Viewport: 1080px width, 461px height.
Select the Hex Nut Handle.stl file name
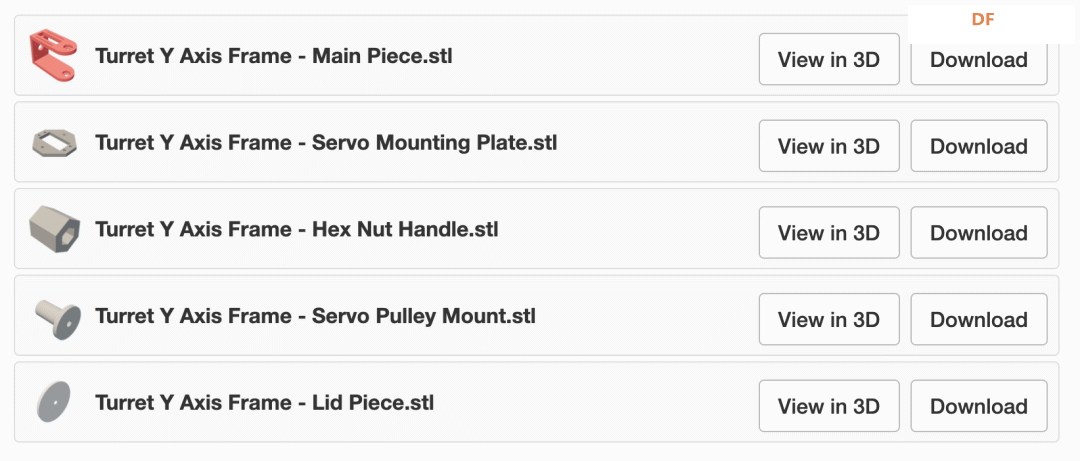(x=296, y=230)
